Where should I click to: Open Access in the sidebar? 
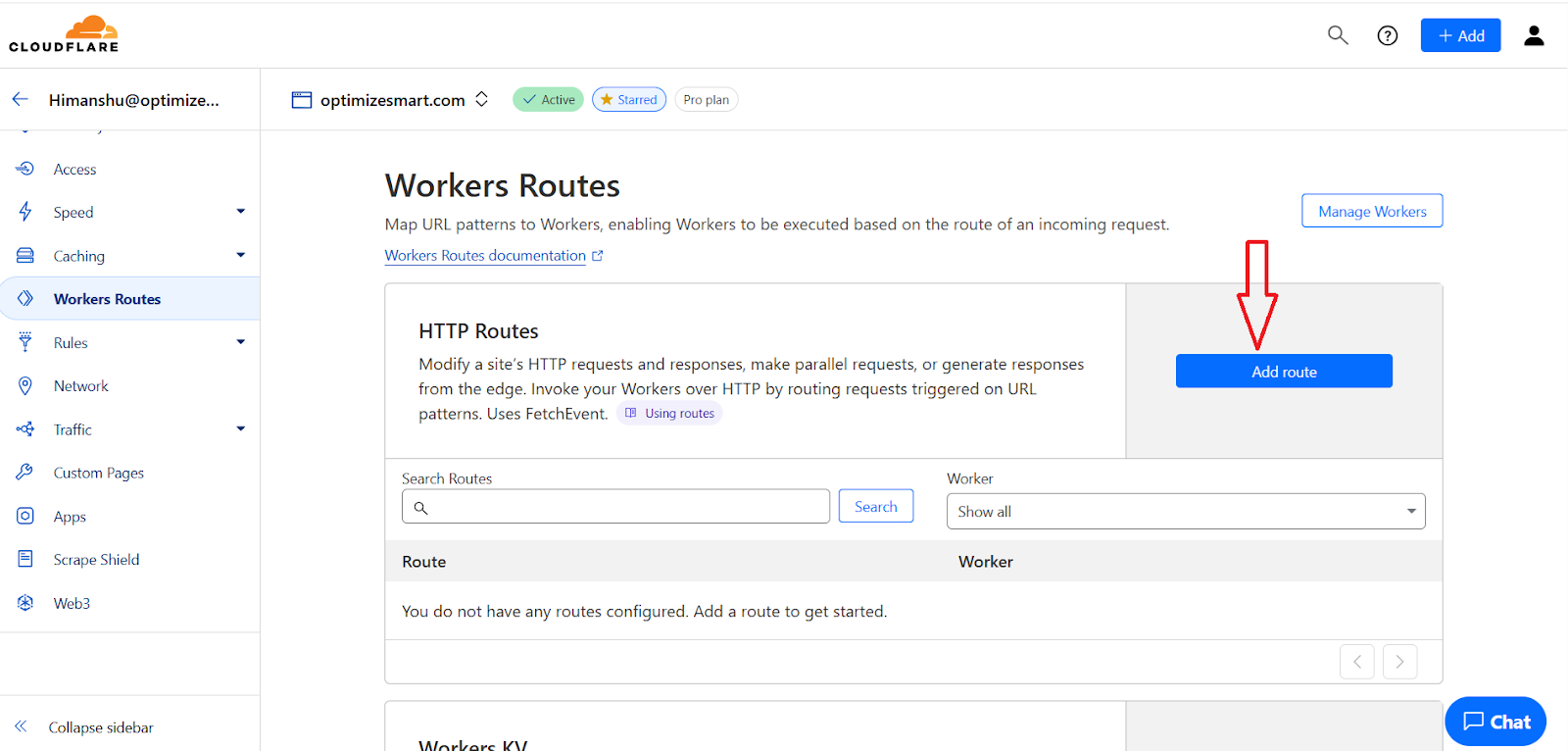tap(74, 169)
